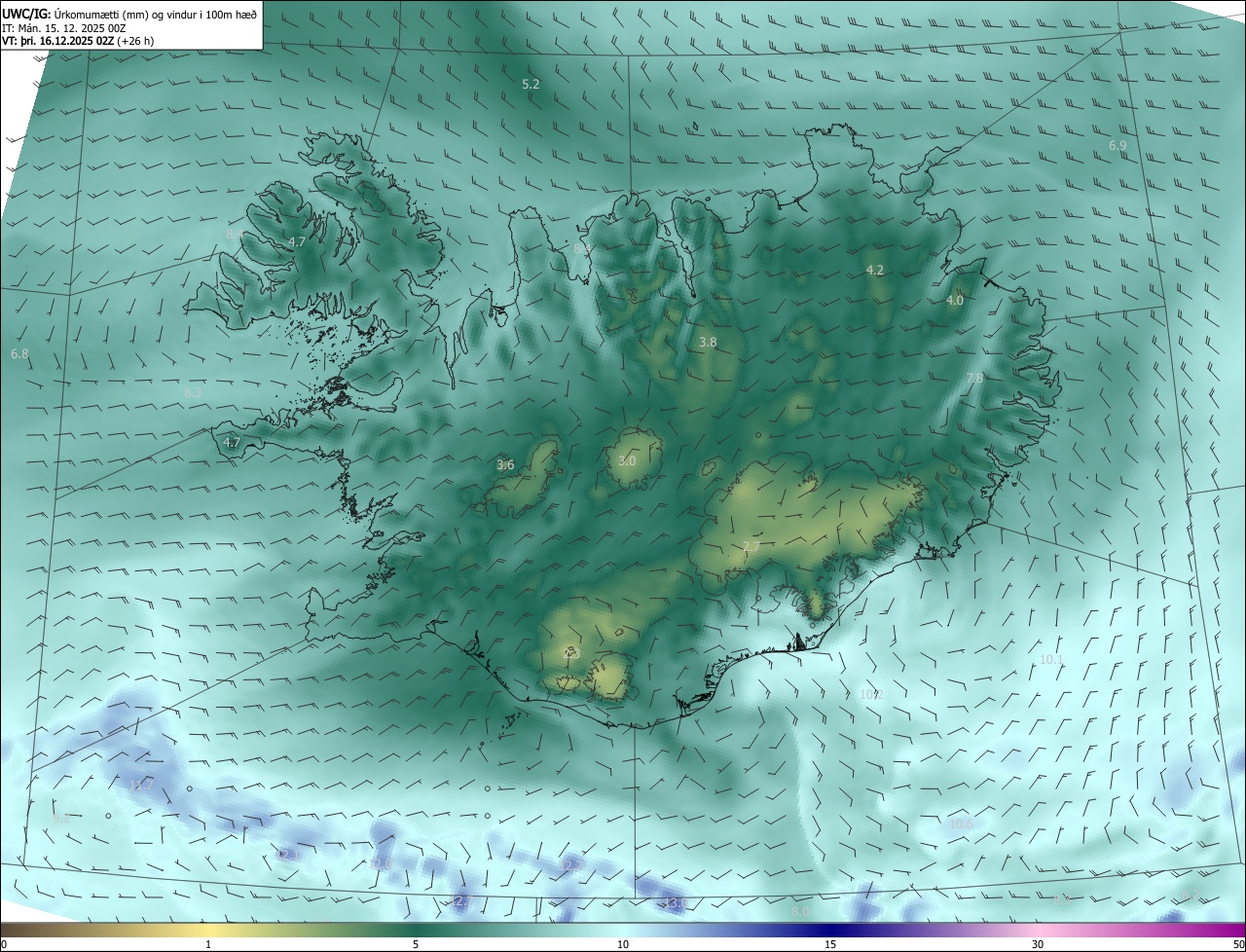Click the colorbar scale label 5
This screenshot has height=952, width=1246.
(x=416, y=944)
